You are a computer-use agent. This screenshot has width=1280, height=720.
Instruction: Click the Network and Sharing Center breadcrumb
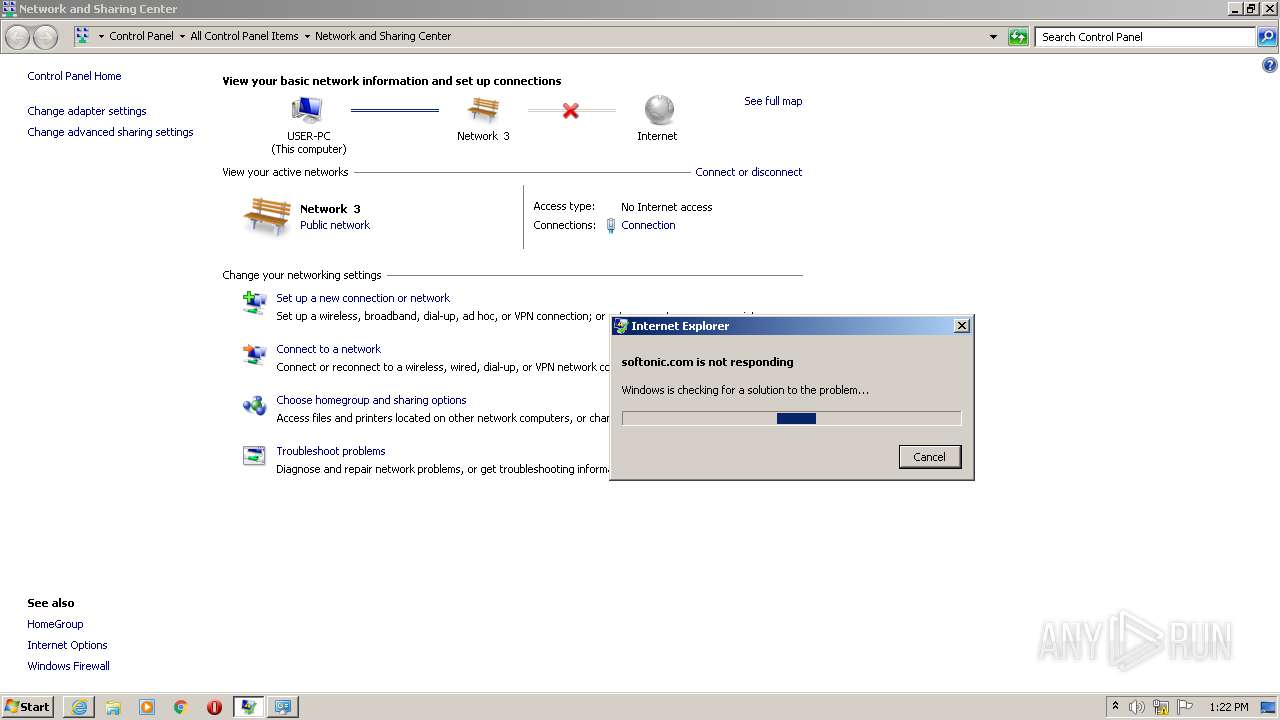point(383,36)
